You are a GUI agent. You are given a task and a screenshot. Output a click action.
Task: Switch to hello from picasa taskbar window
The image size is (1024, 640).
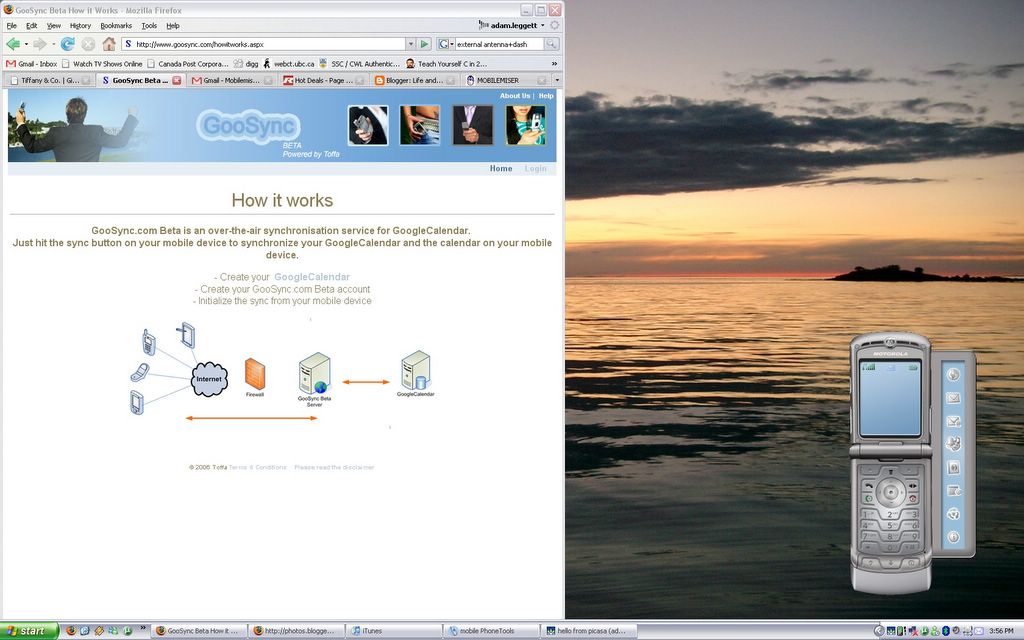[x=588, y=631]
